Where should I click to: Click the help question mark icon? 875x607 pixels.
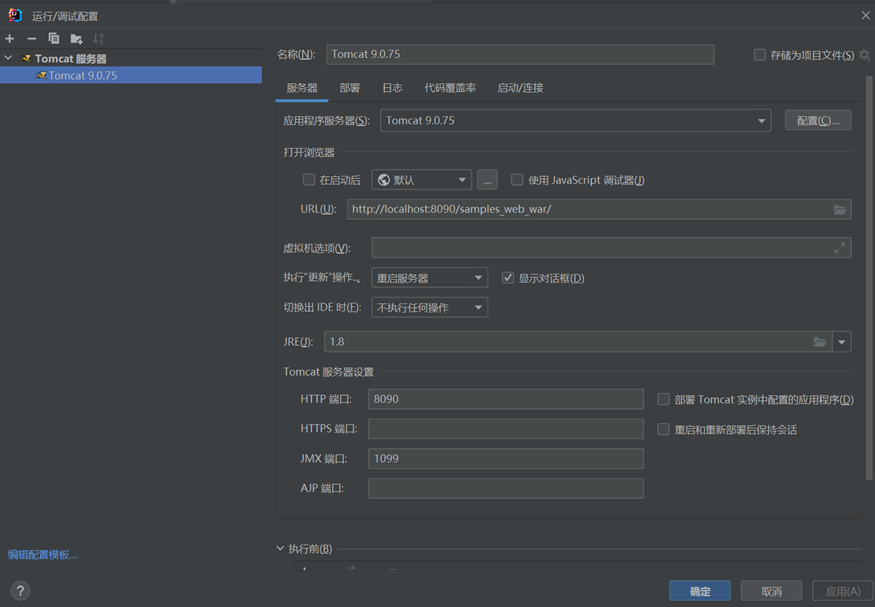[20, 591]
